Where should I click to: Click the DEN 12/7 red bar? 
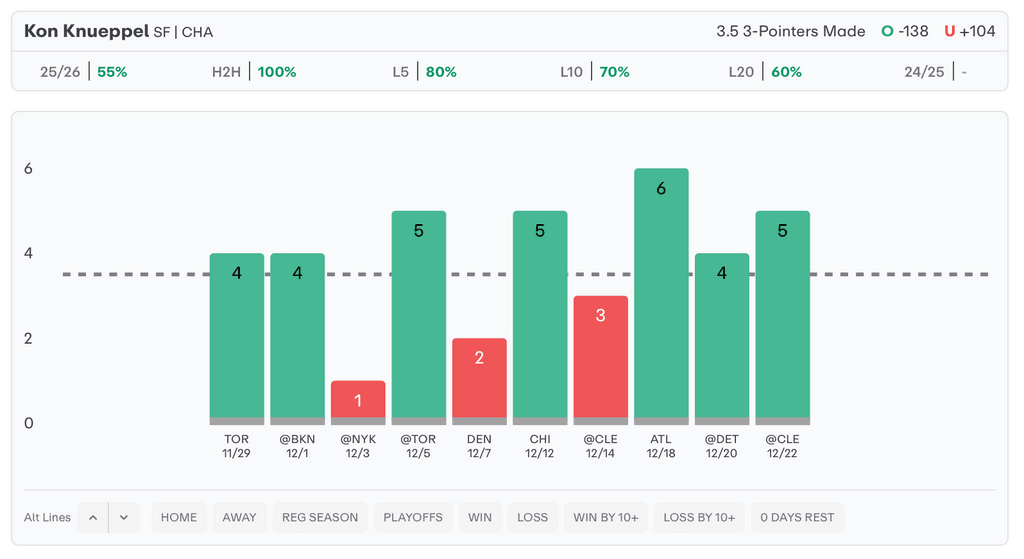[479, 380]
